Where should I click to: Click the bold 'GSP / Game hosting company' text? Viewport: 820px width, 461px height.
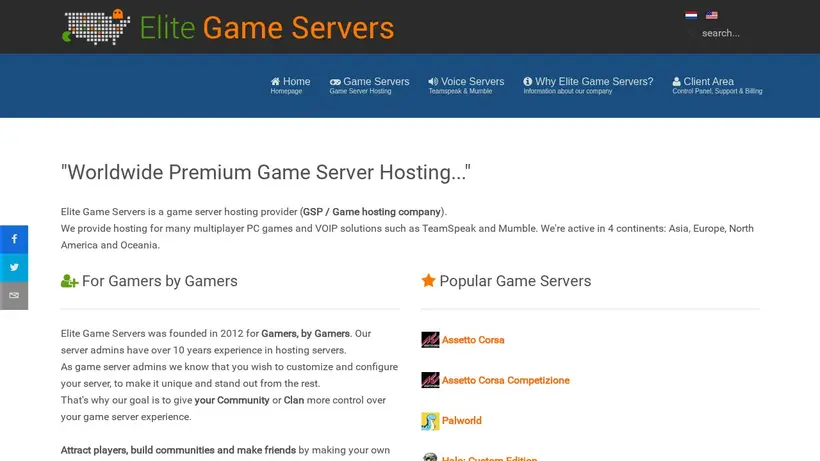tap(372, 212)
